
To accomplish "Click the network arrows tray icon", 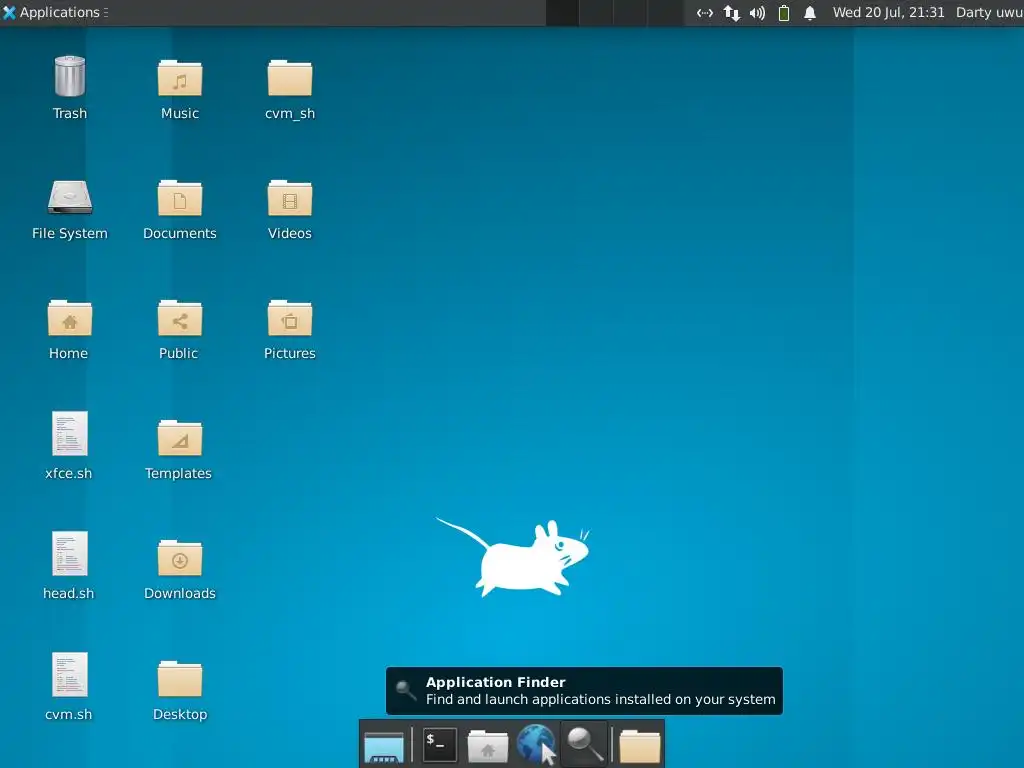I will coord(731,12).
